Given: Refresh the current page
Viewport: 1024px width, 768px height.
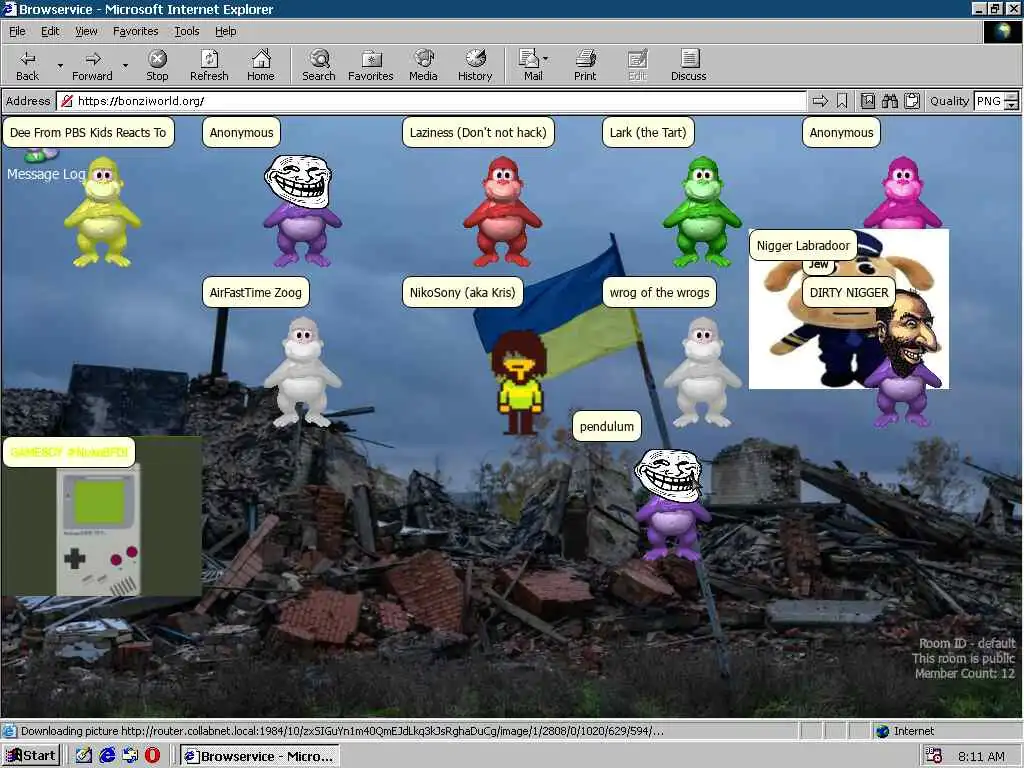Looking at the screenshot, I should coord(209,65).
